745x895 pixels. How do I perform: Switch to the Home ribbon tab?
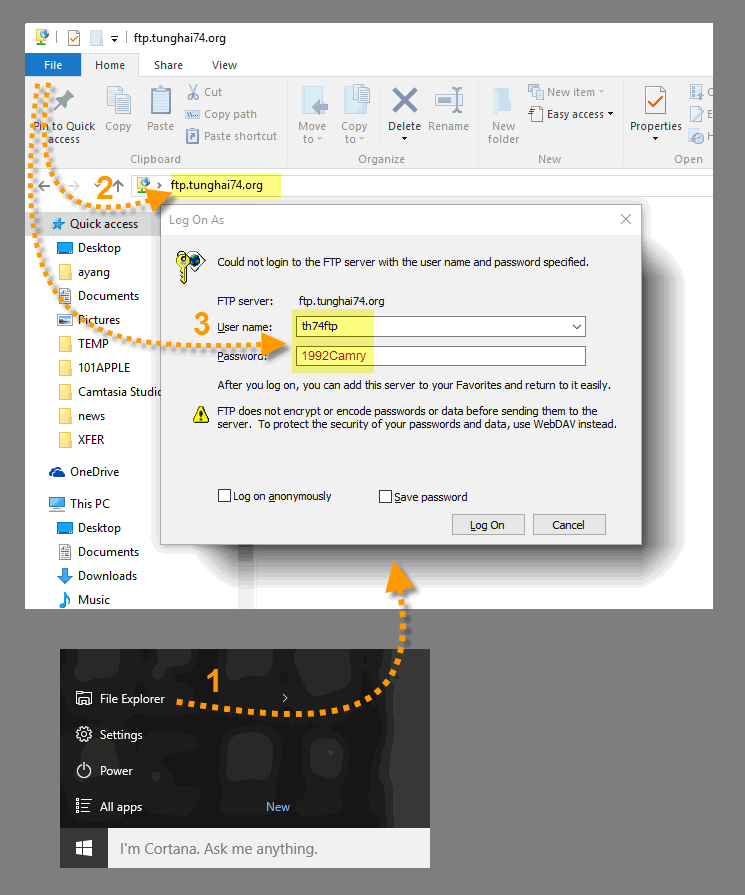[110, 65]
